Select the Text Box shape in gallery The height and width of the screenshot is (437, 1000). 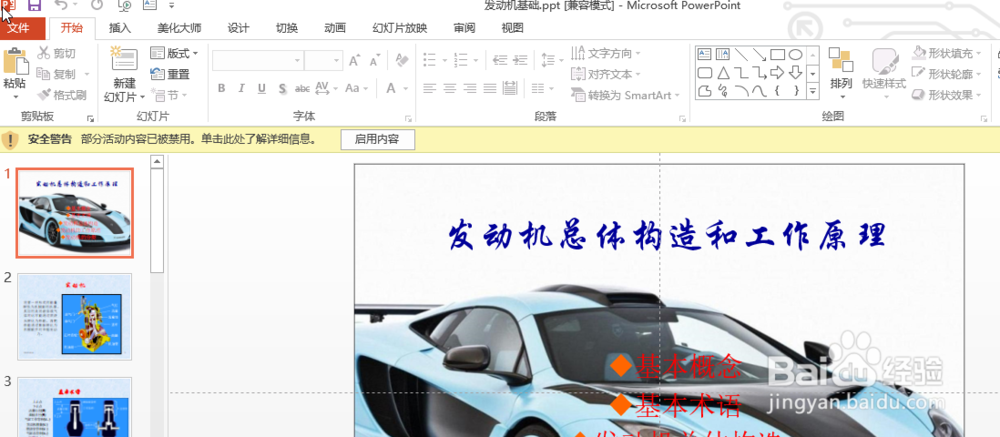[x=704, y=54]
